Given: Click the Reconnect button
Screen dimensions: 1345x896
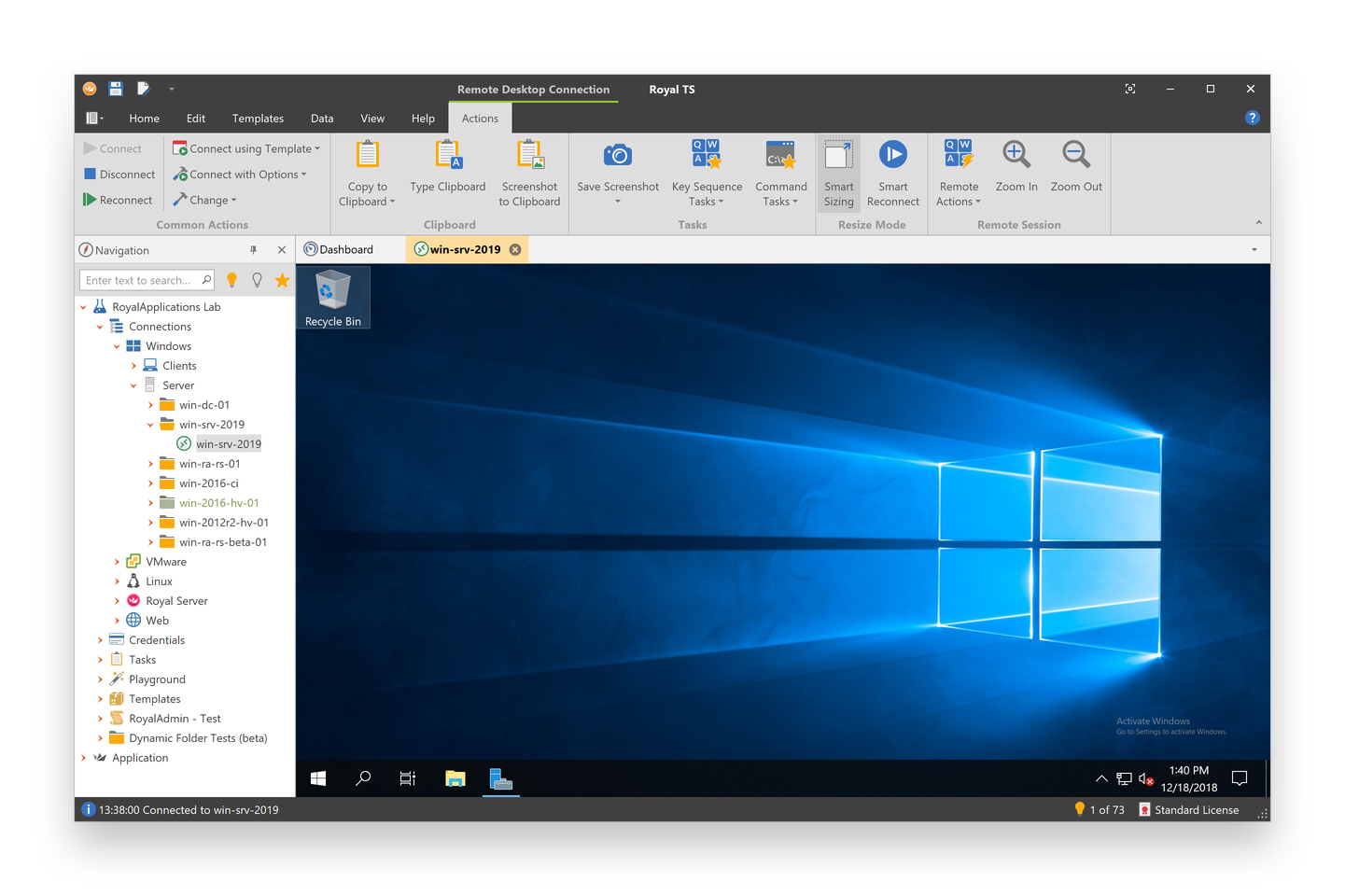Looking at the screenshot, I should coord(118,200).
